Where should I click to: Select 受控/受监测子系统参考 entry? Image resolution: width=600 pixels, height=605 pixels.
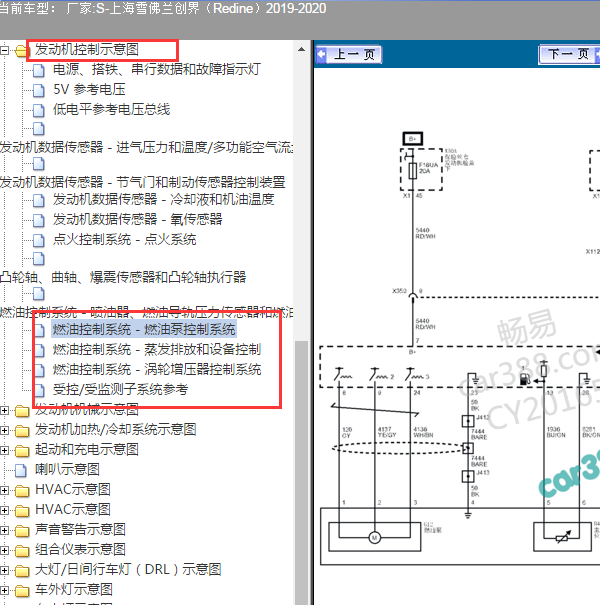[x=120, y=390]
